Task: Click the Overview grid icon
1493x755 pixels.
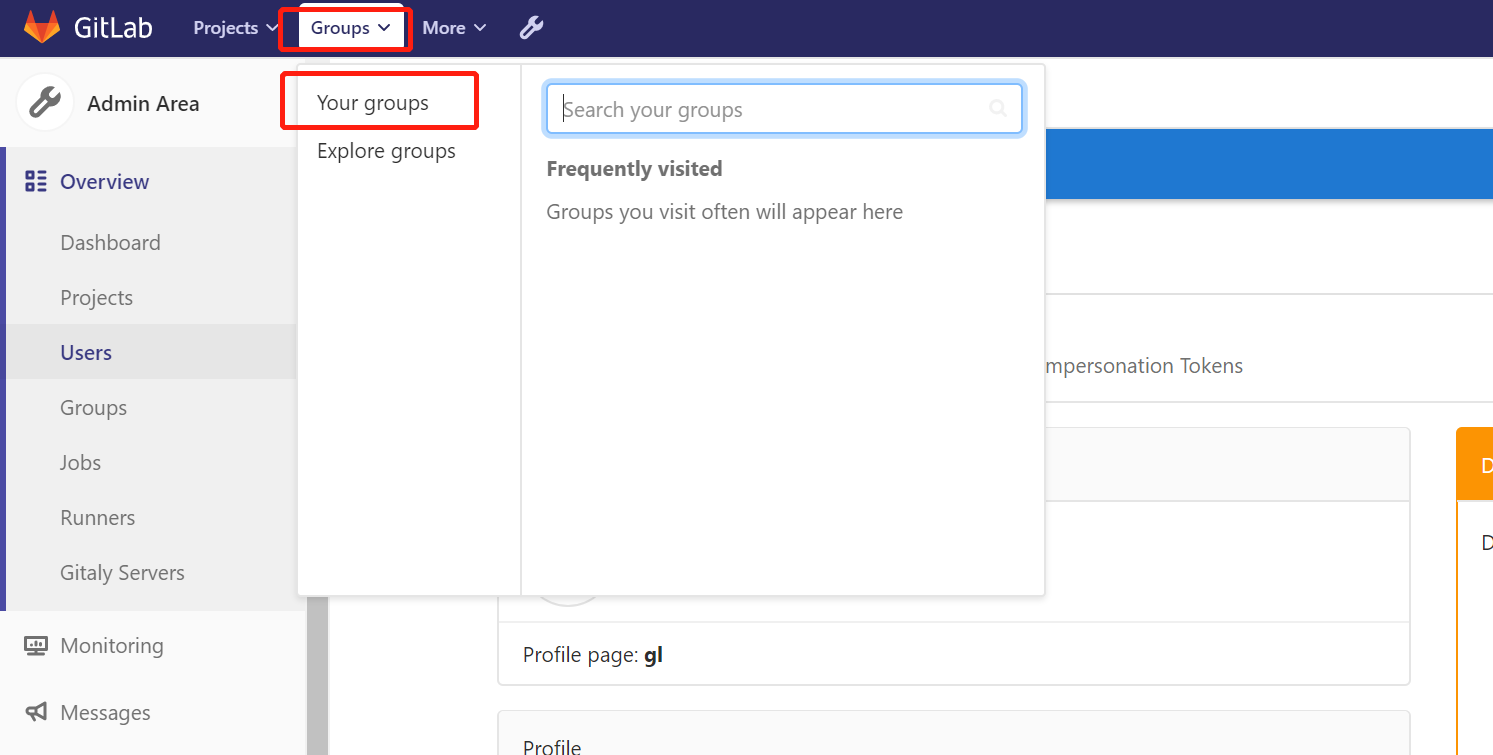Action: (x=36, y=181)
